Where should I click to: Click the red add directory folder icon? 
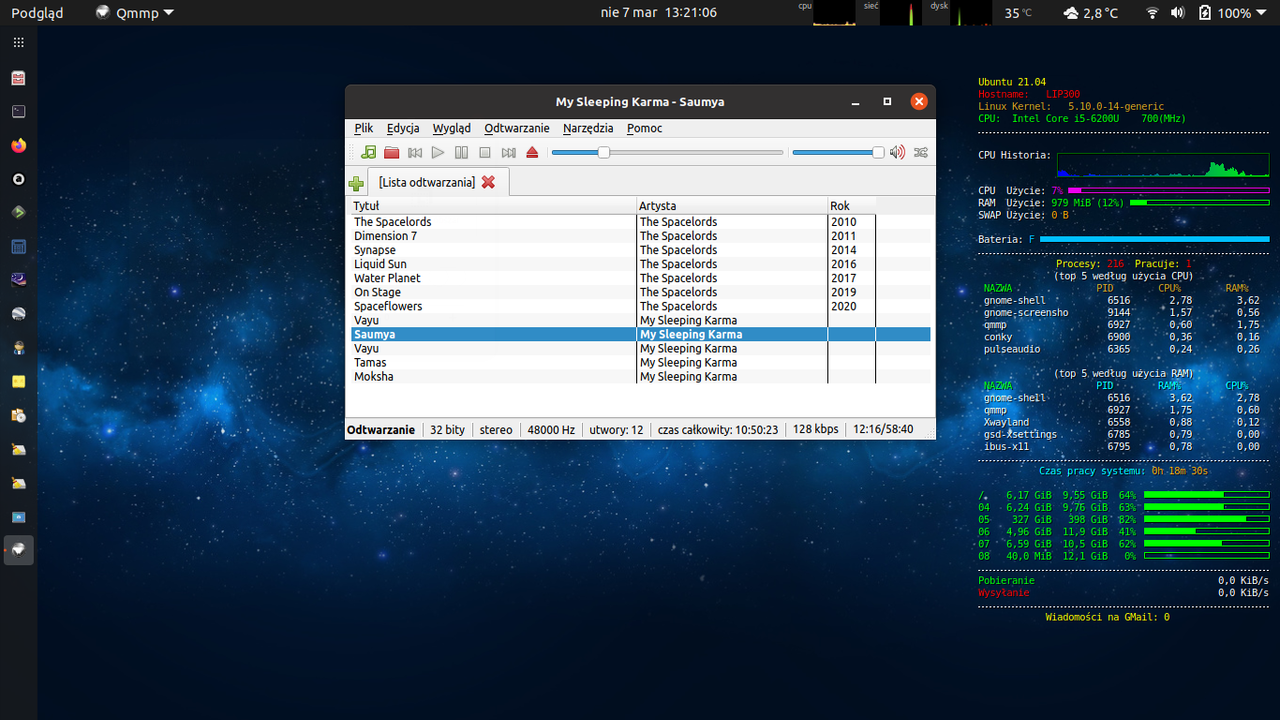pos(392,152)
